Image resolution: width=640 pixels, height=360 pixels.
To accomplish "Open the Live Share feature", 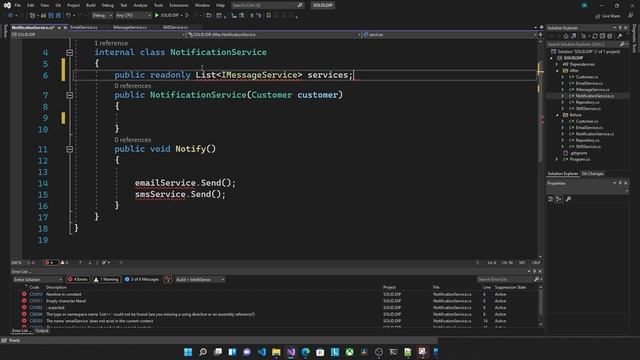I will [607, 16].
